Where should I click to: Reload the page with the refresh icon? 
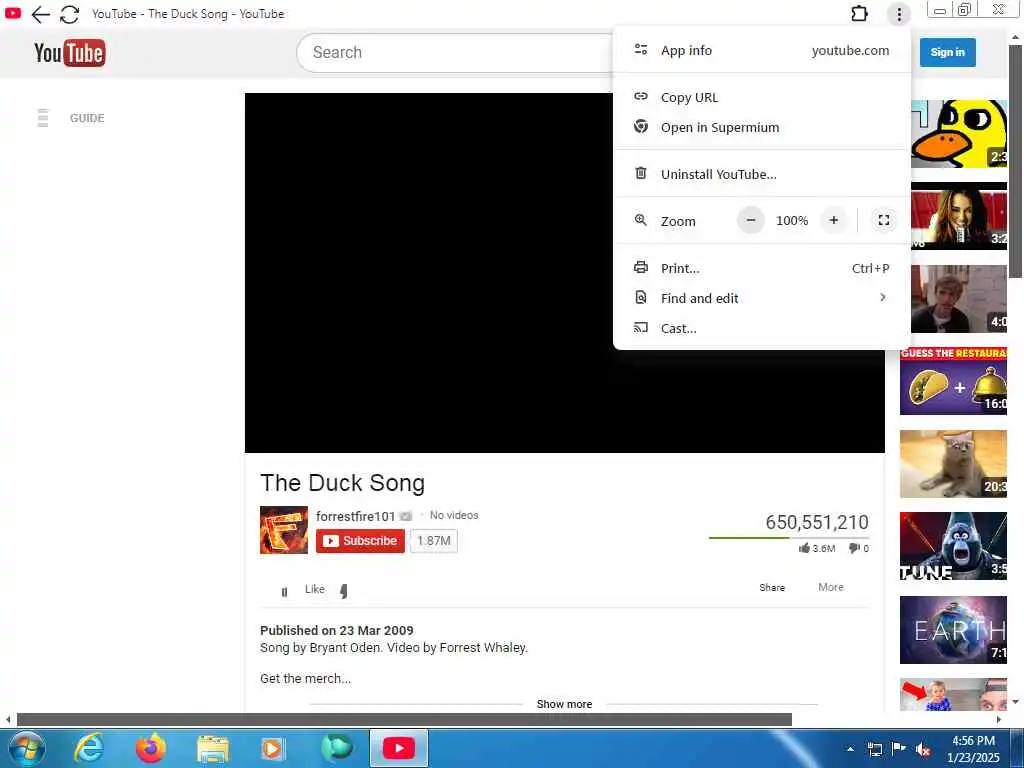tap(69, 14)
